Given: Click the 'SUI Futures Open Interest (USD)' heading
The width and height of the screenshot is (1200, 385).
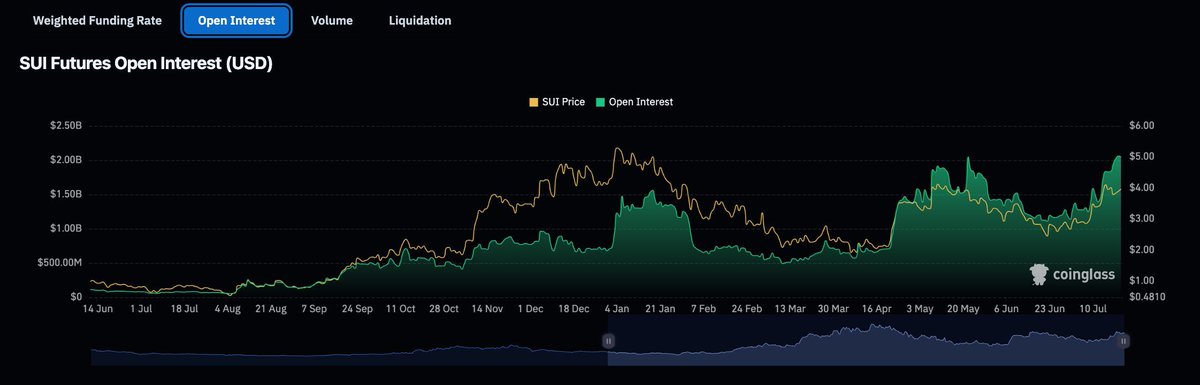Looking at the screenshot, I should pos(146,63).
